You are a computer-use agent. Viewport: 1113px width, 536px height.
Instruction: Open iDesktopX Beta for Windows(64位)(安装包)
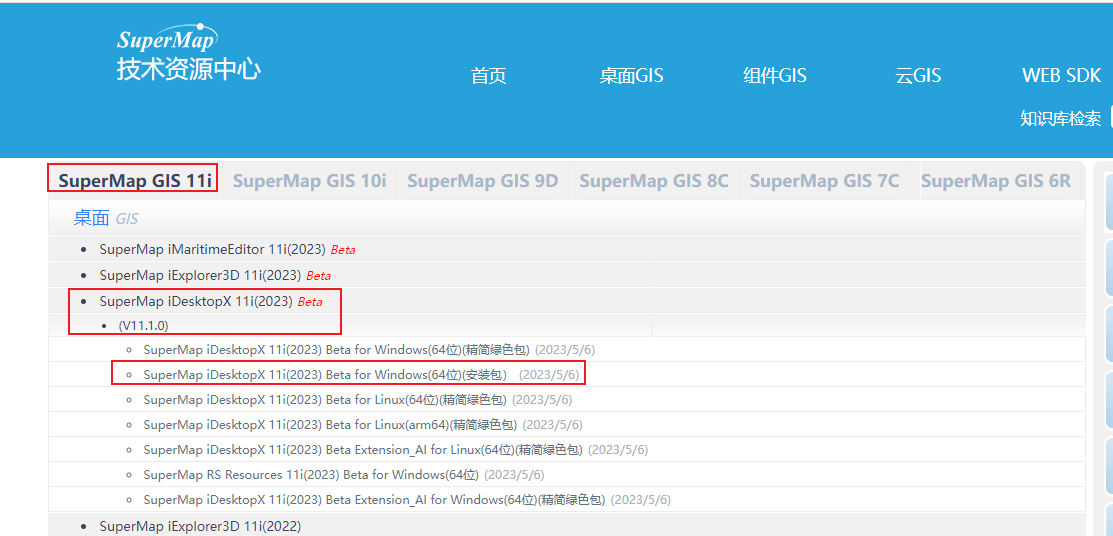point(325,374)
